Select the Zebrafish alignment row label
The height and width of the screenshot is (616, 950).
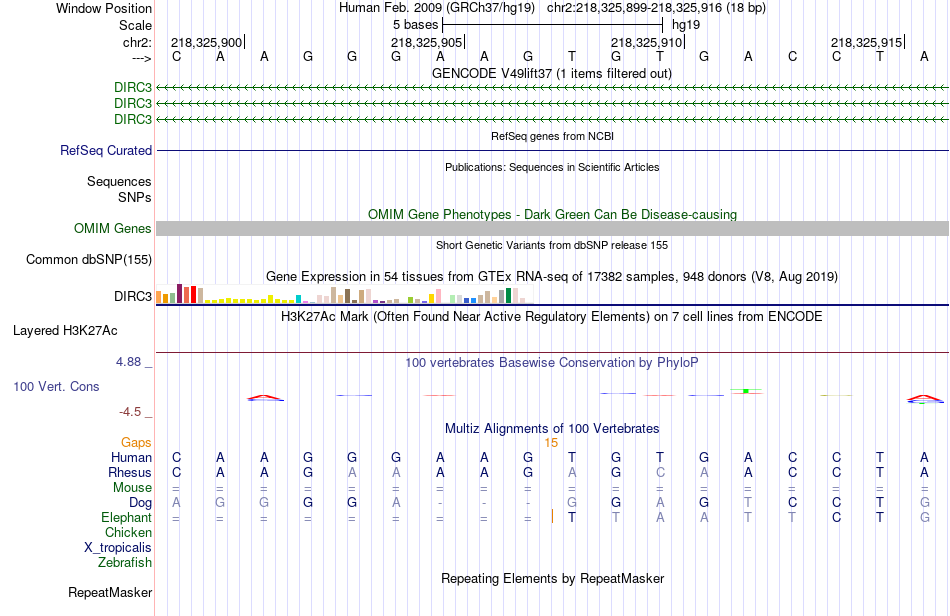click(125, 562)
